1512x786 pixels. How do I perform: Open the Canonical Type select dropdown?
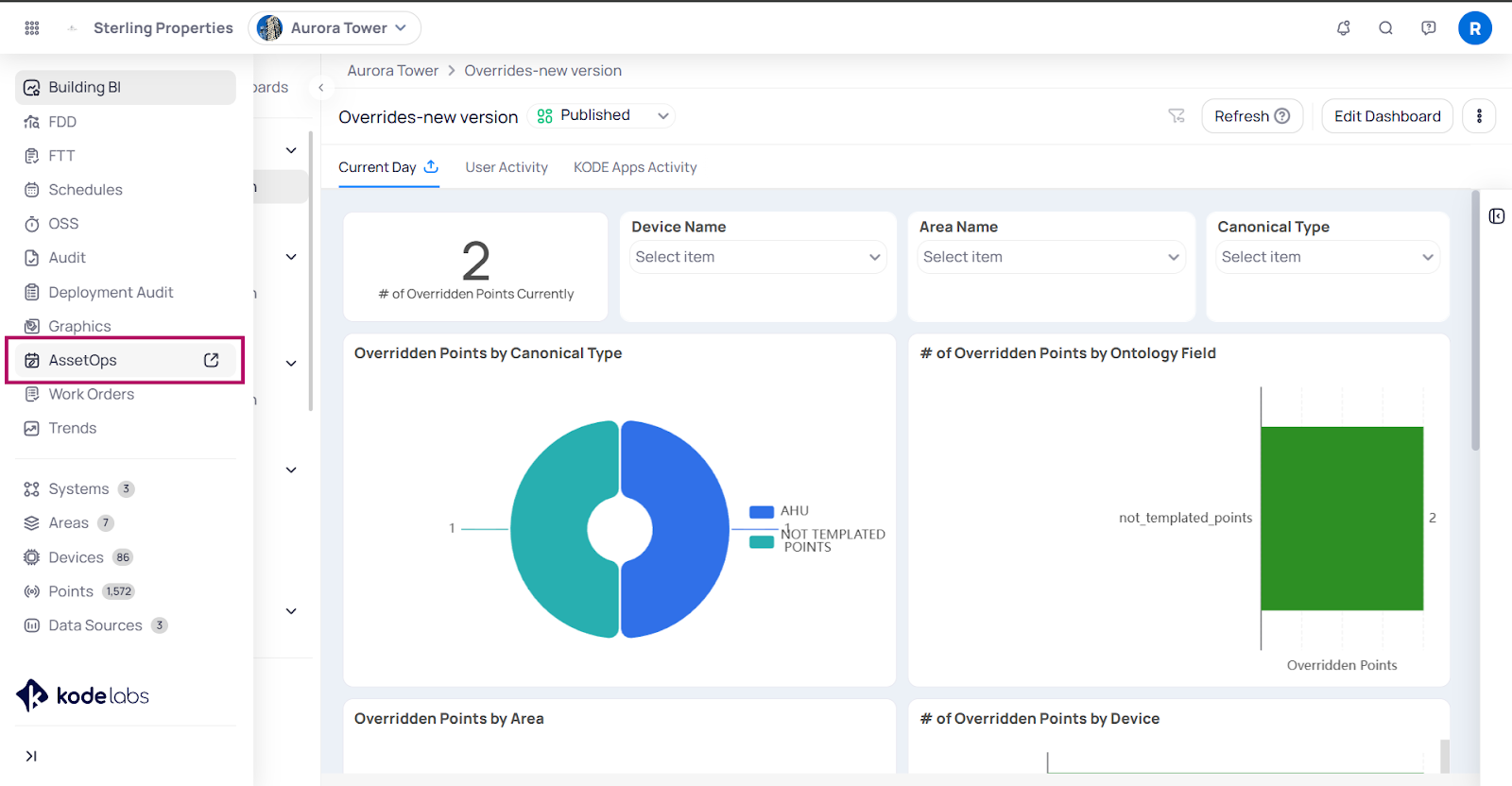pos(1327,257)
